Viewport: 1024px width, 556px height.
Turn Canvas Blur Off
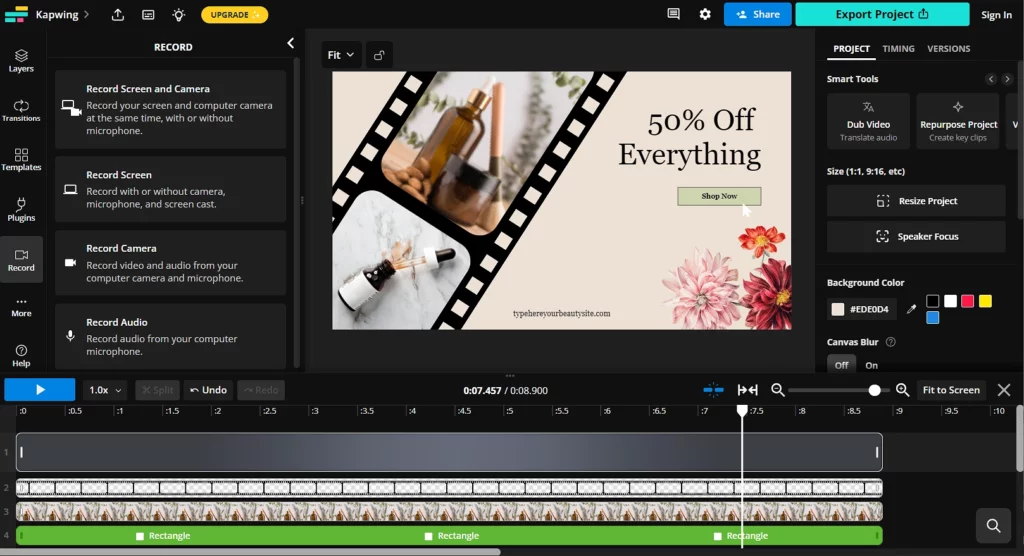point(841,365)
